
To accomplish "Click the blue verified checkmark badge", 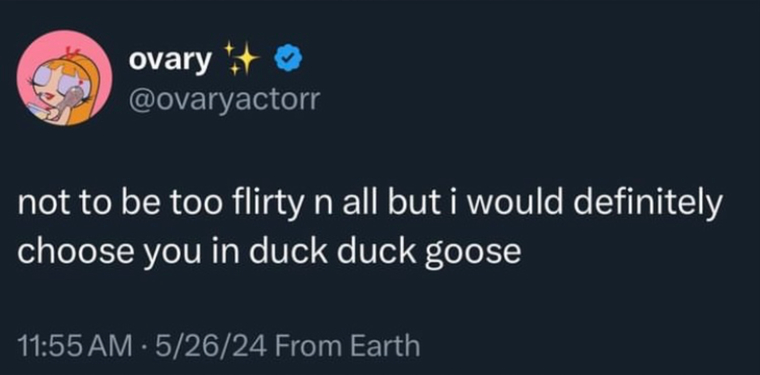I will click(288, 59).
